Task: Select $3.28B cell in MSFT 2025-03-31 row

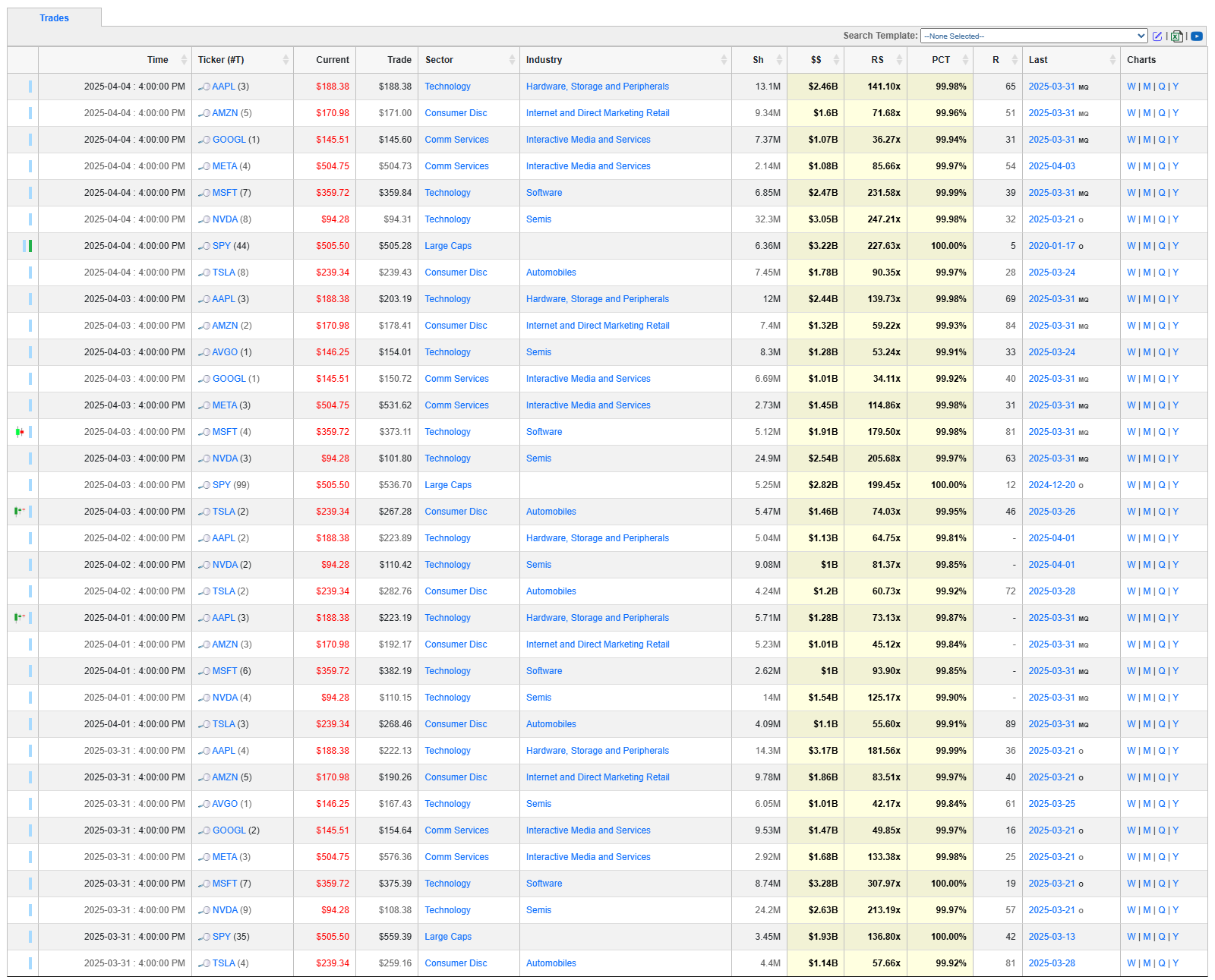Action: point(816,884)
